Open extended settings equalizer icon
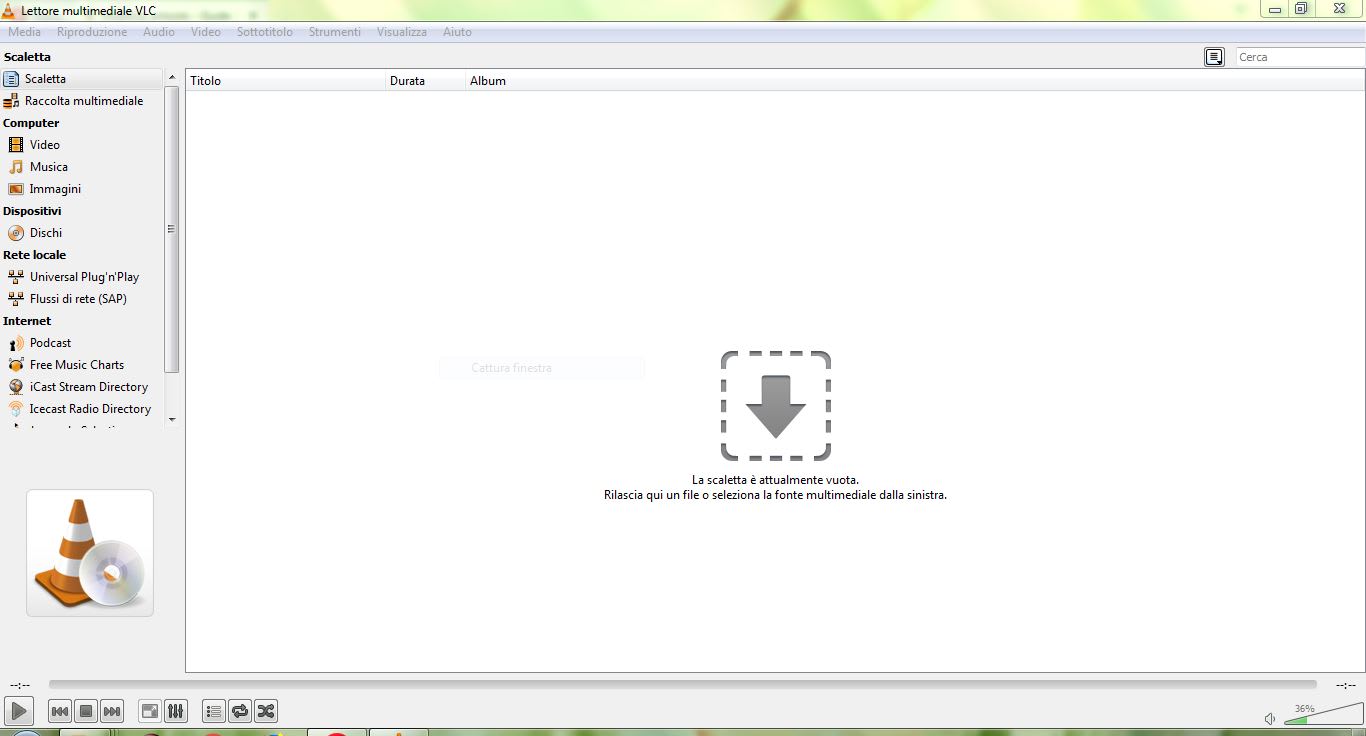The height and width of the screenshot is (736, 1366). 176,711
